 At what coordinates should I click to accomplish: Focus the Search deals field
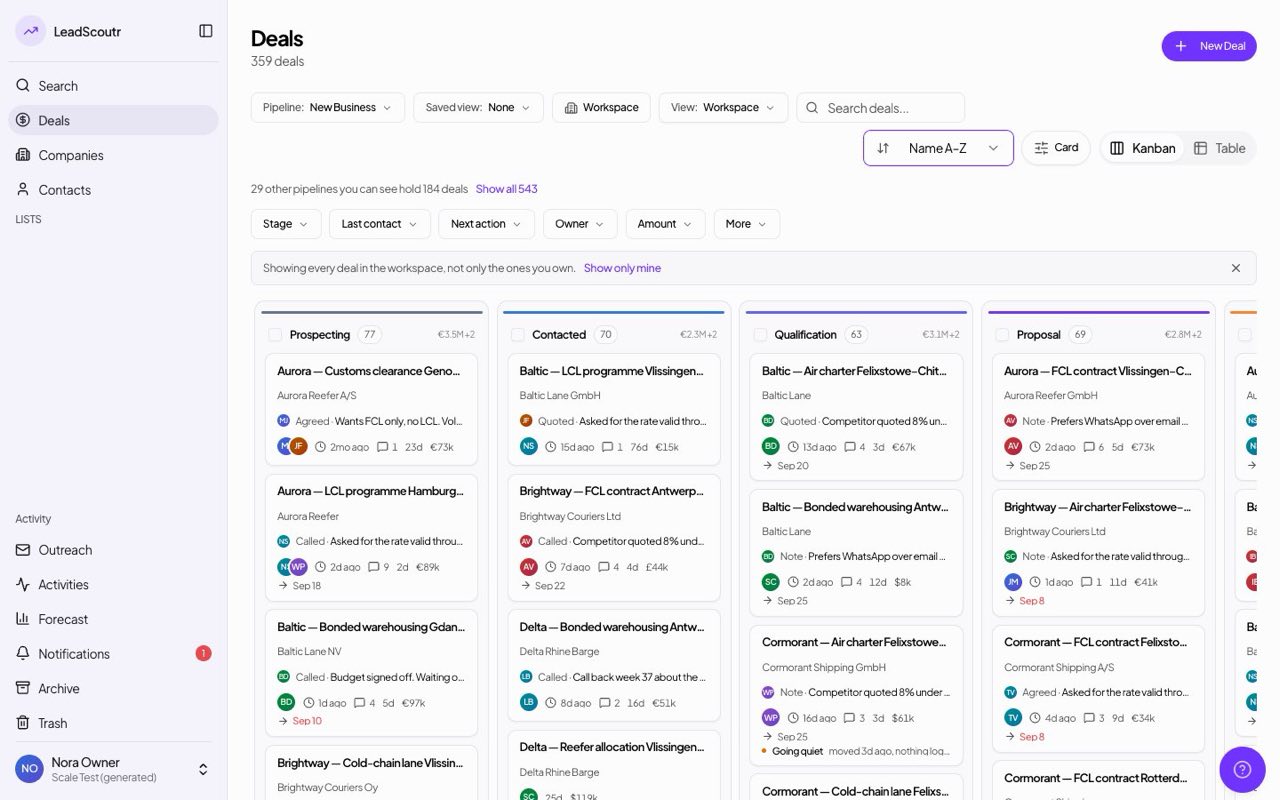pyautogui.click(x=881, y=108)
